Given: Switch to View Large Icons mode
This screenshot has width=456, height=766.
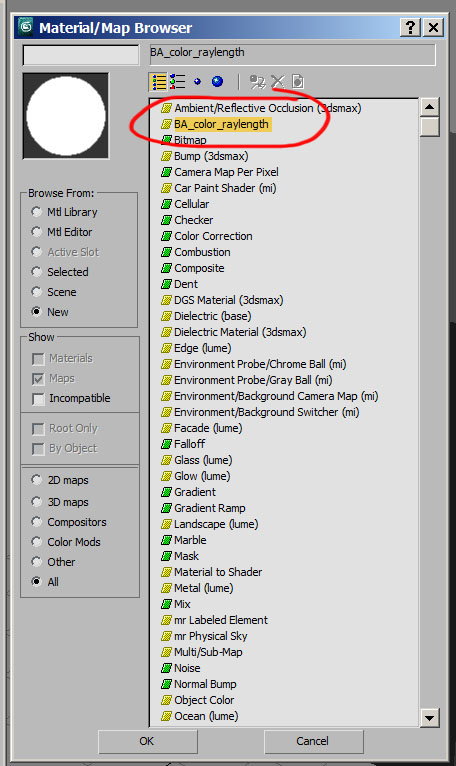Looking at the screenshot, I should (217, 82).
